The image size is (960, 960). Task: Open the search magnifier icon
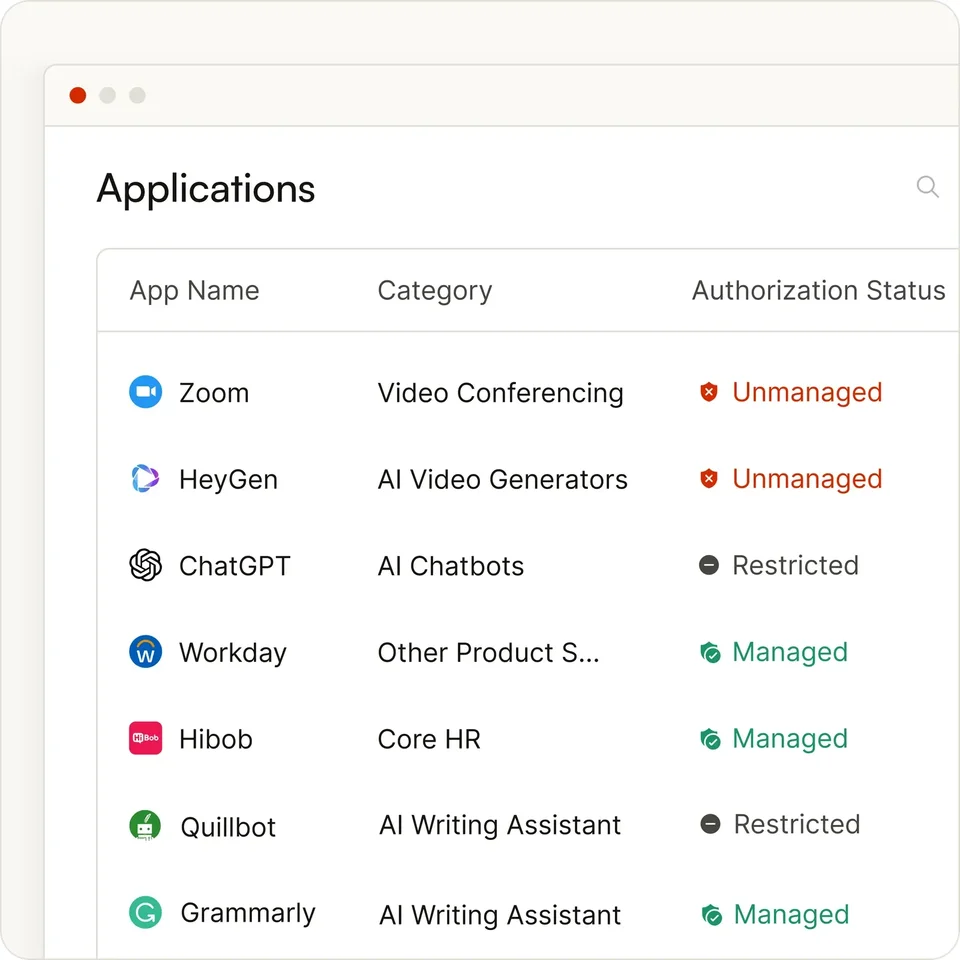928,187
